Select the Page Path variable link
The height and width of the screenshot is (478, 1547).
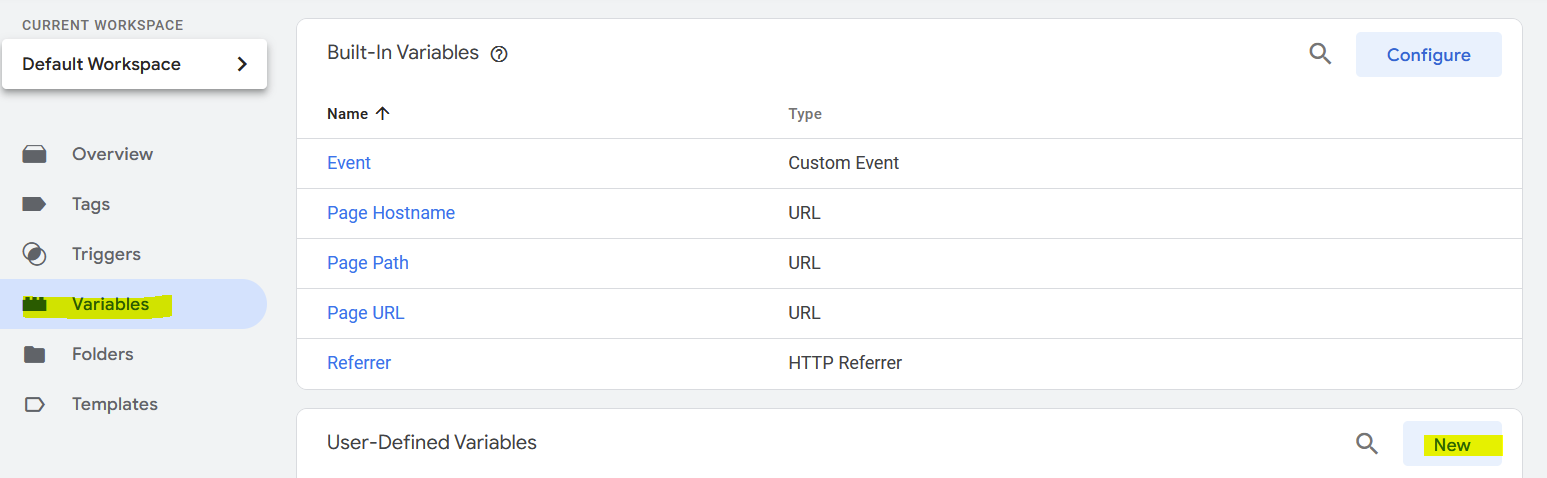pos(368,263)
